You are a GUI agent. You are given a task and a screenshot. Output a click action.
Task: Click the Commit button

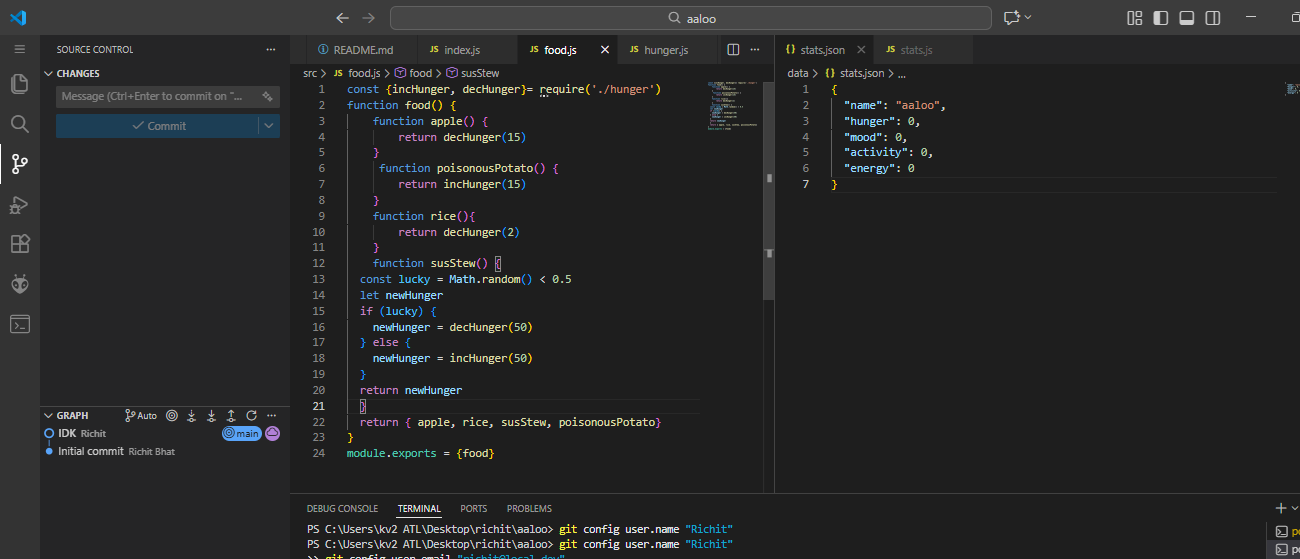pos(158,126)
